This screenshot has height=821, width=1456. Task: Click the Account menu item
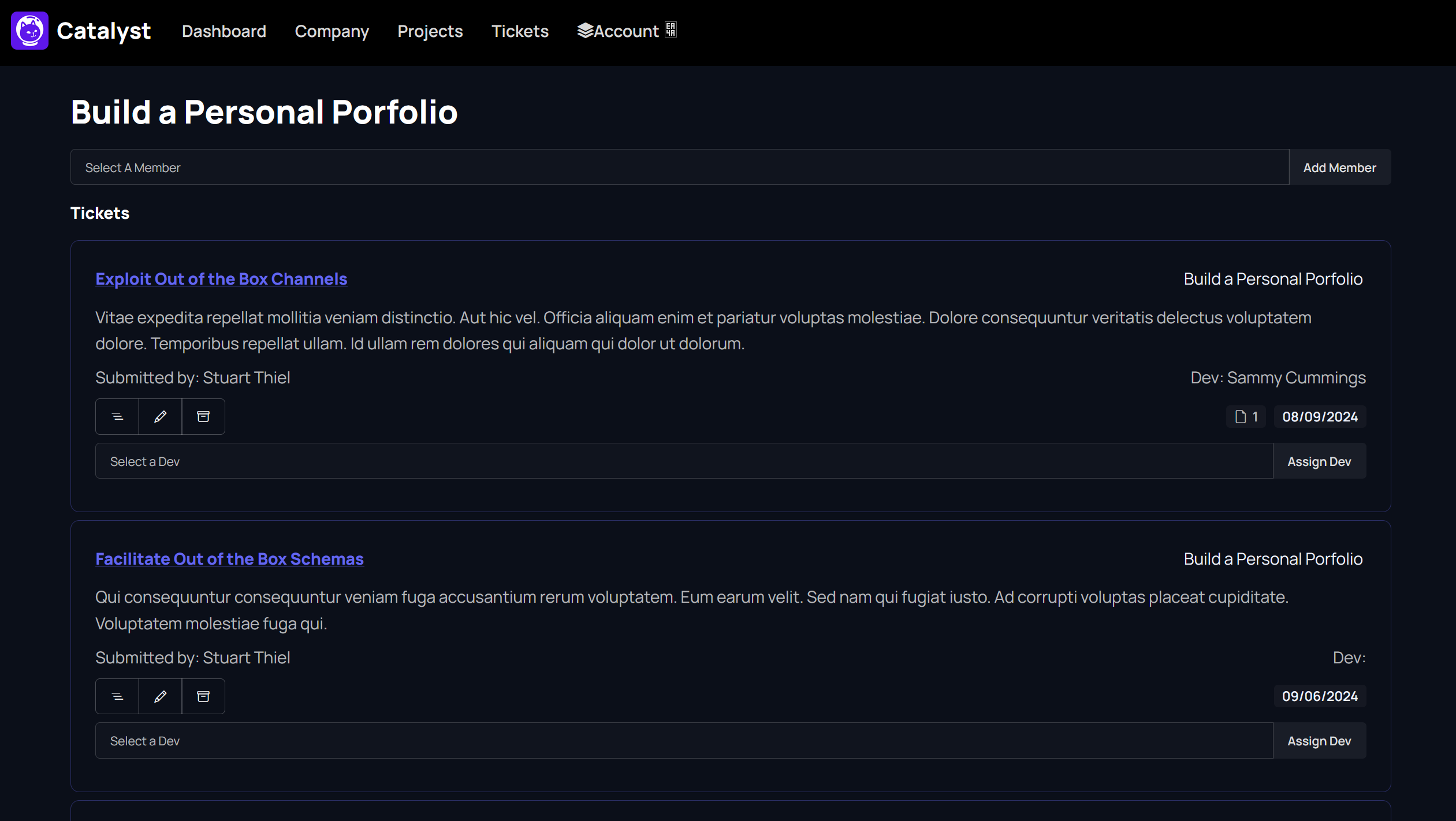[x=624, y=31]
